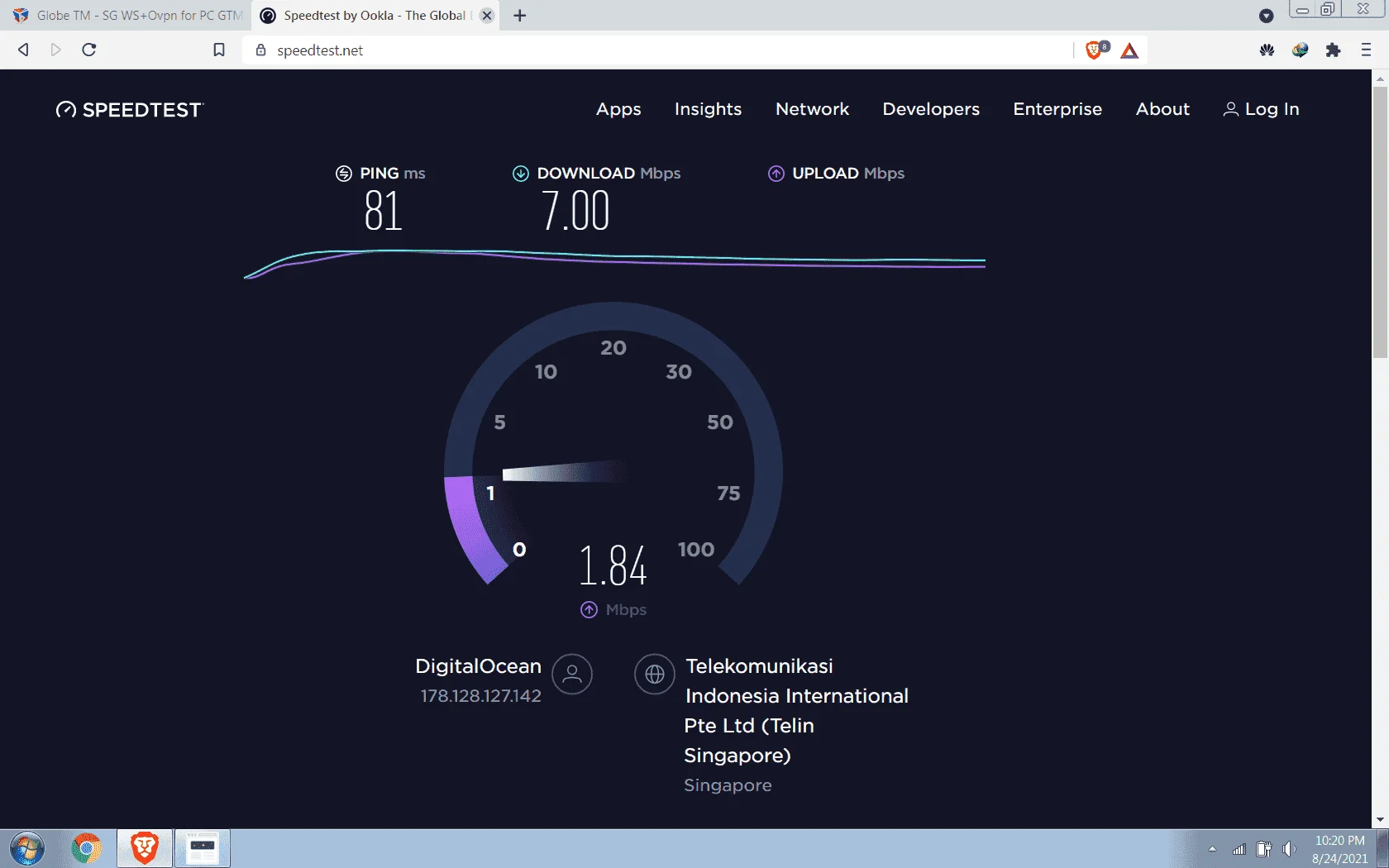The height and width of the screenshot is (868, 1389).
Task: Open the Brave Rewards triangle icon
Action: [x=1129, y=51]
